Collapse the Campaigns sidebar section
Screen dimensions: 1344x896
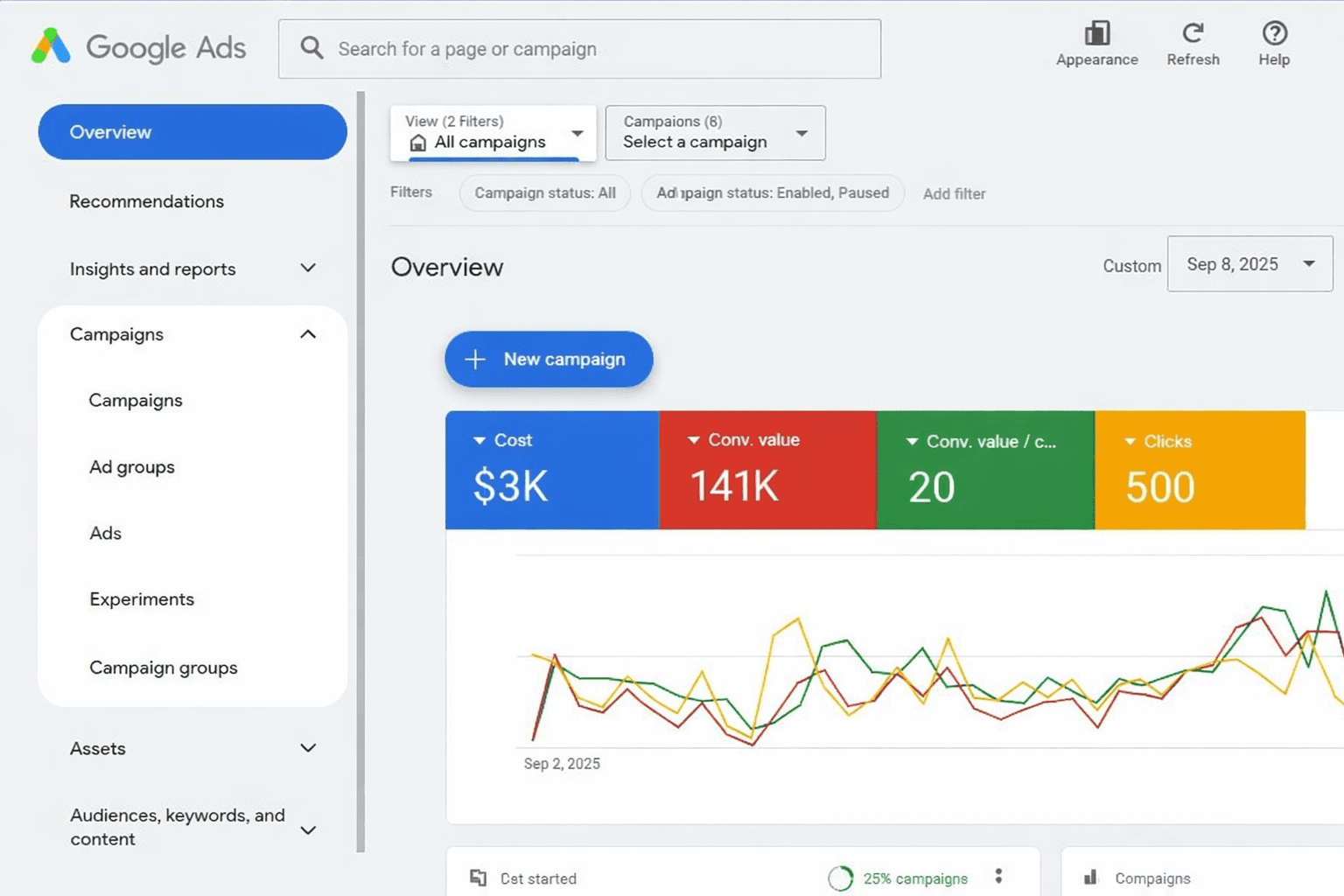click(307, 334)
